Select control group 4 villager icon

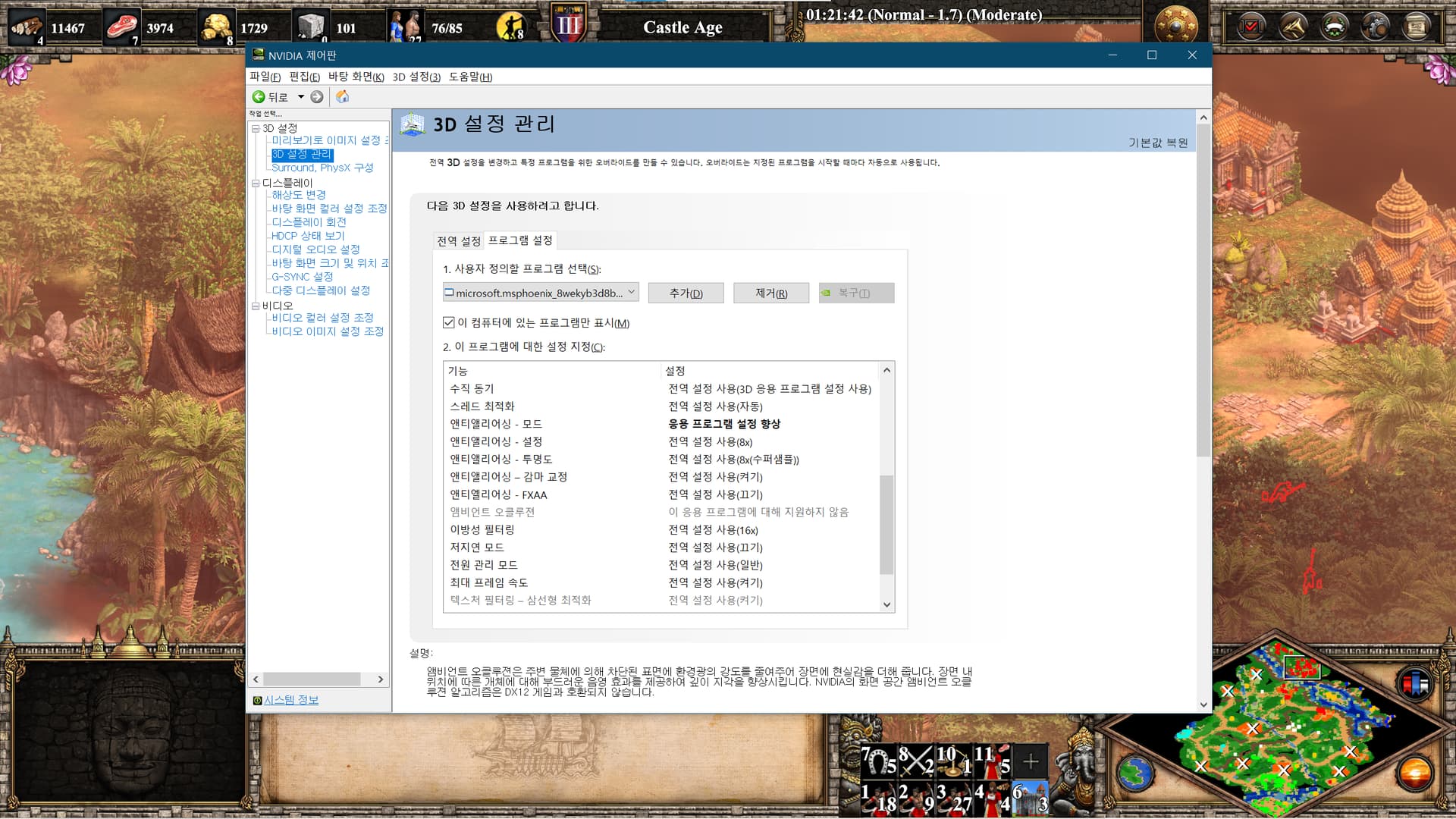click(x=992, y=798)
